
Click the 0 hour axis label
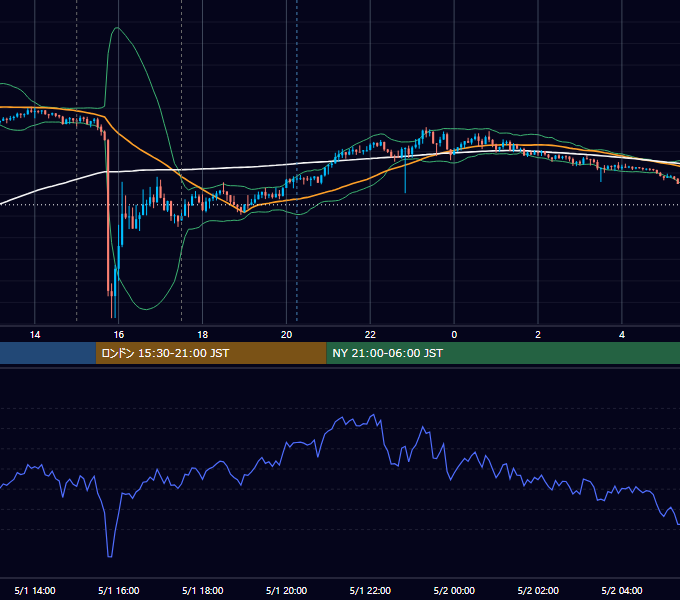click(454, 335)
